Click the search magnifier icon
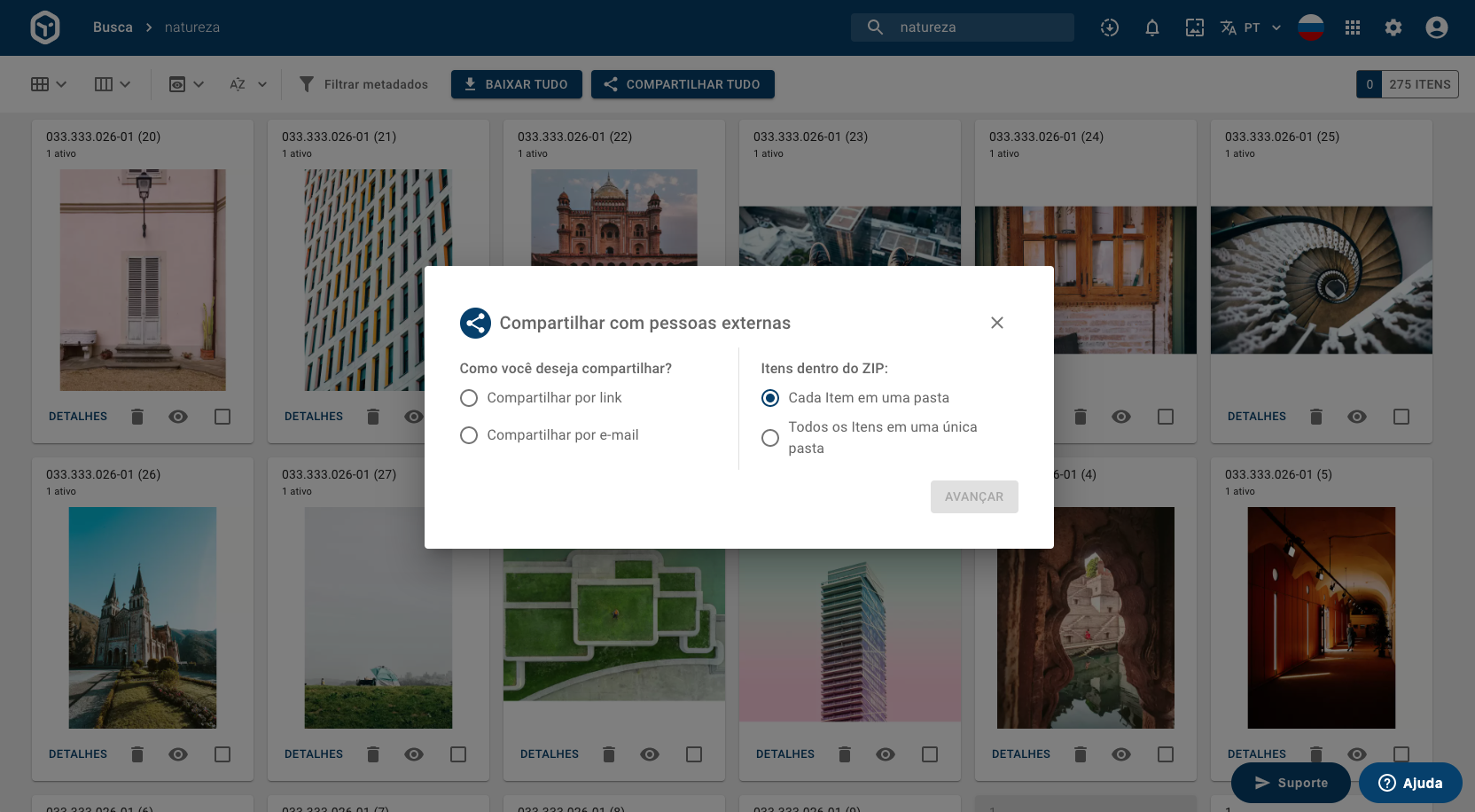 (875, 27)
